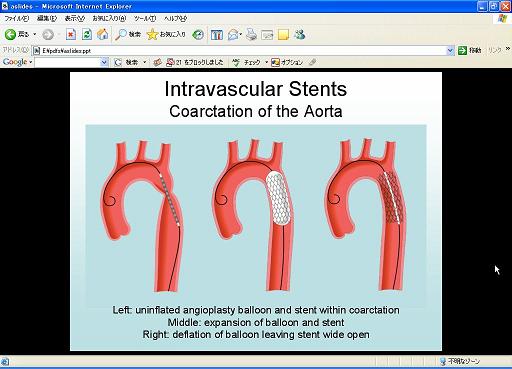The image size is (512, 369).
Task: Refresh the page with the green arrows icon
Action: pyautogui.click(x=87, y=34)
